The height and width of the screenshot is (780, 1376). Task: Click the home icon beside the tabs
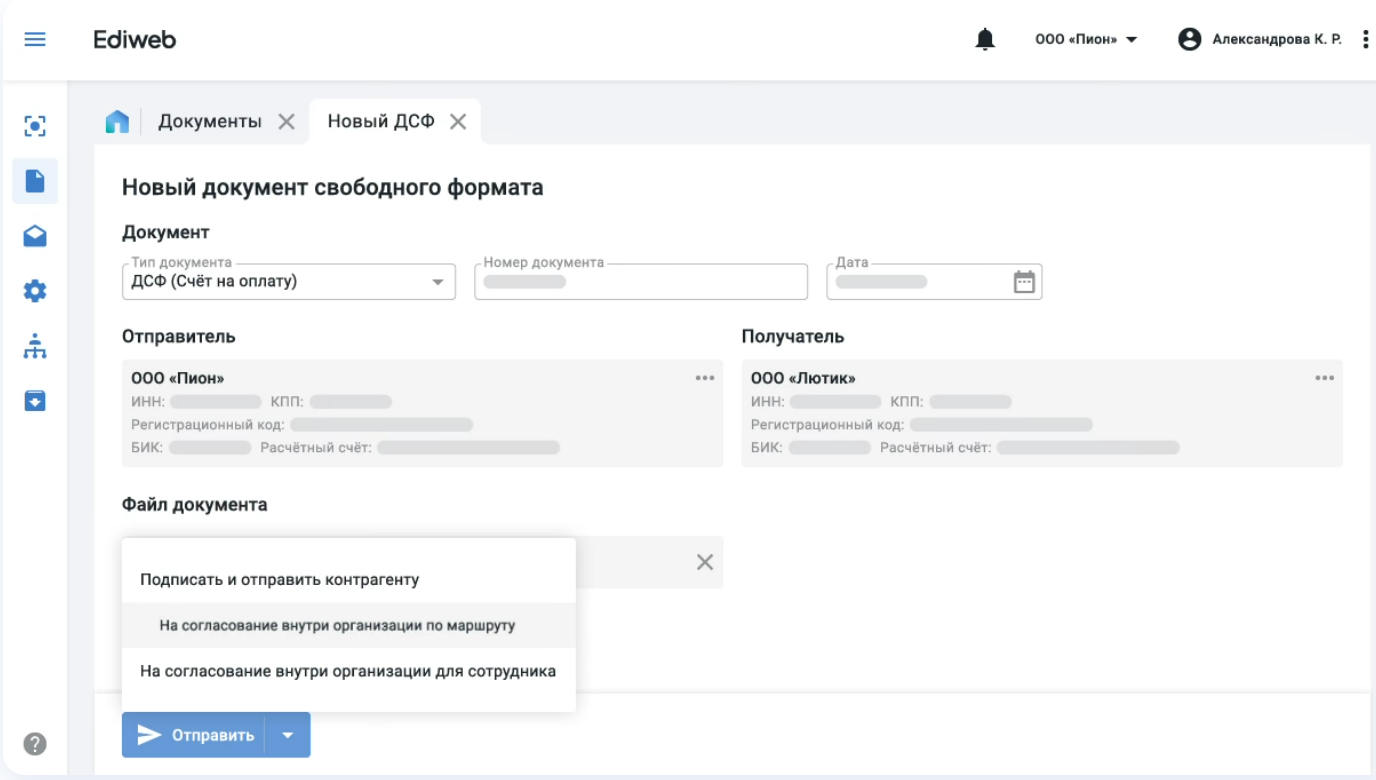(119, 120)
